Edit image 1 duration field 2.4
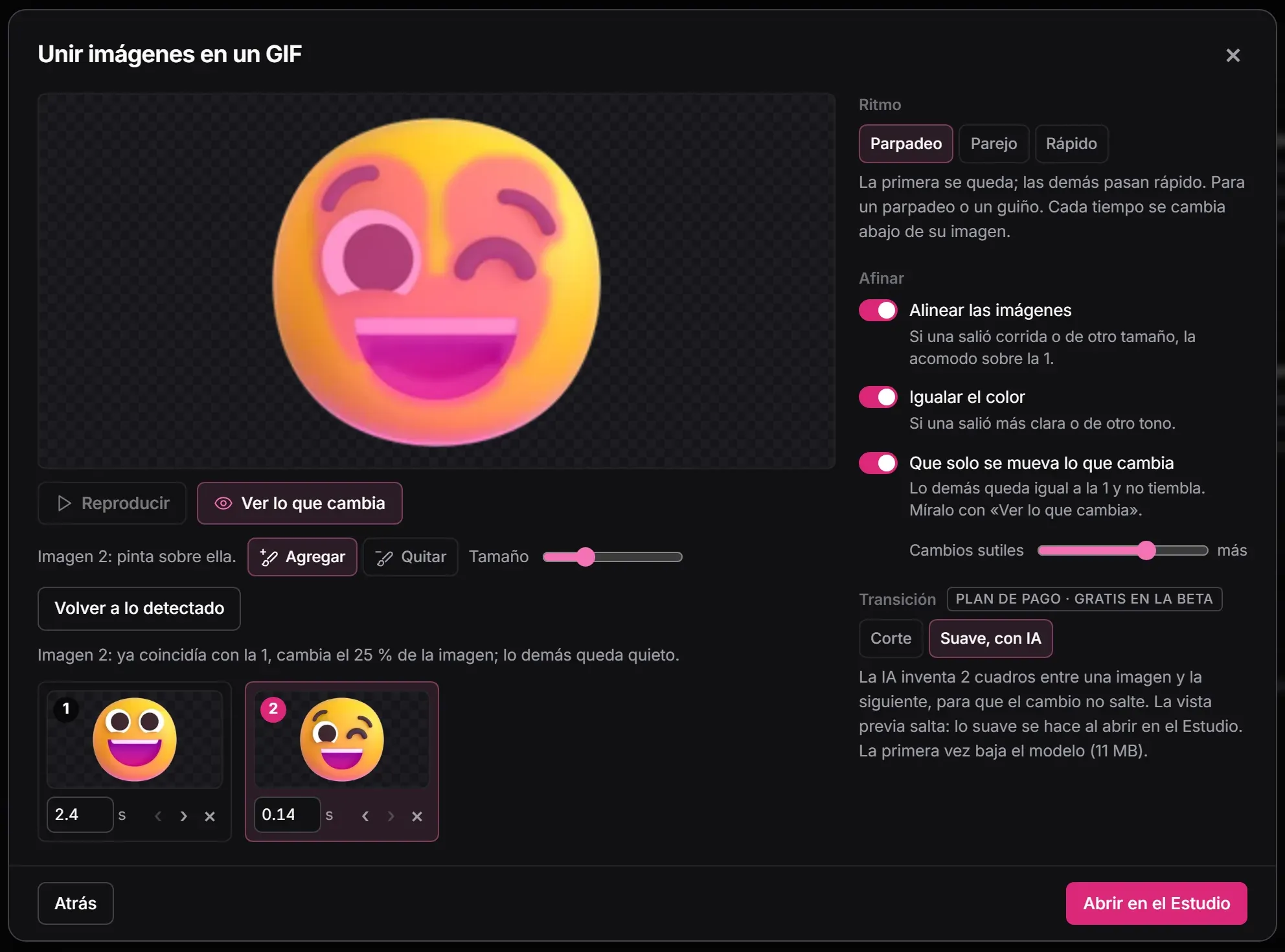This screenshot has width=1285, height=952. click(x=80, y=815)
